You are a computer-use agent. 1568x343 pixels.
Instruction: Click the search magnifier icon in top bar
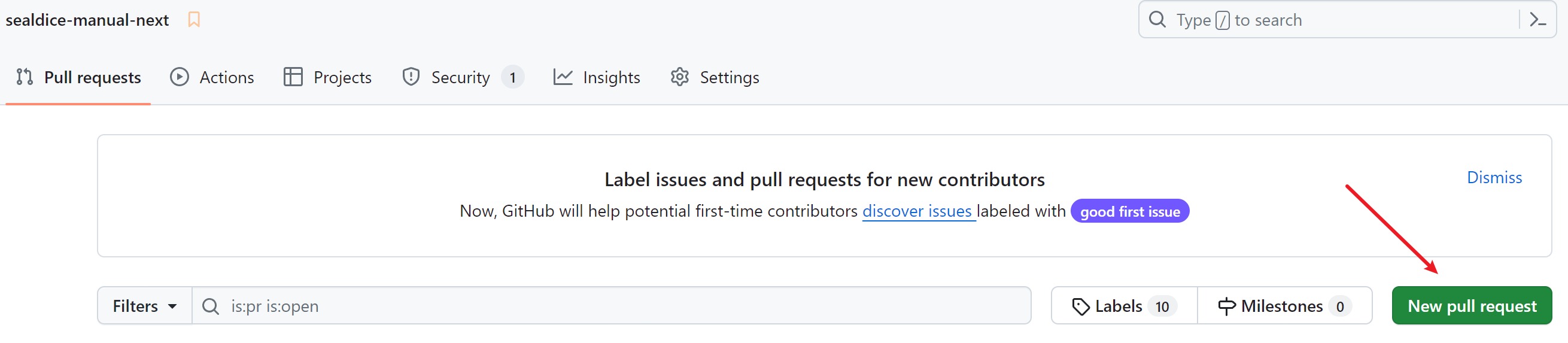(1157, 20)
